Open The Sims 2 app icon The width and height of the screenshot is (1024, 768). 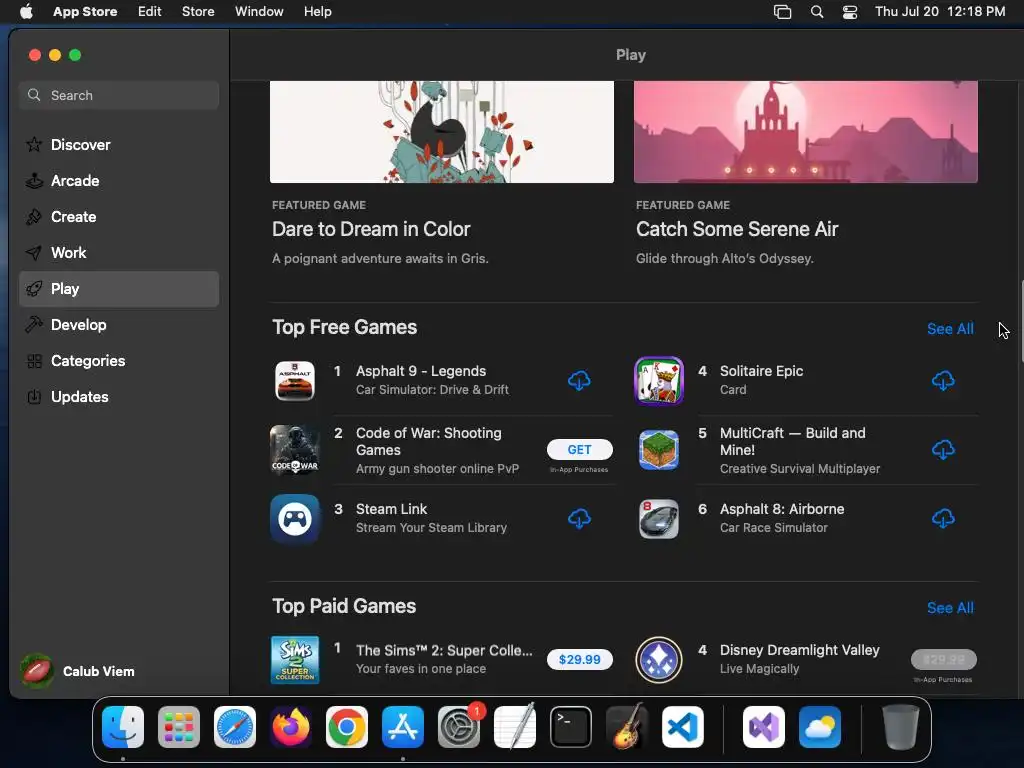295,659
